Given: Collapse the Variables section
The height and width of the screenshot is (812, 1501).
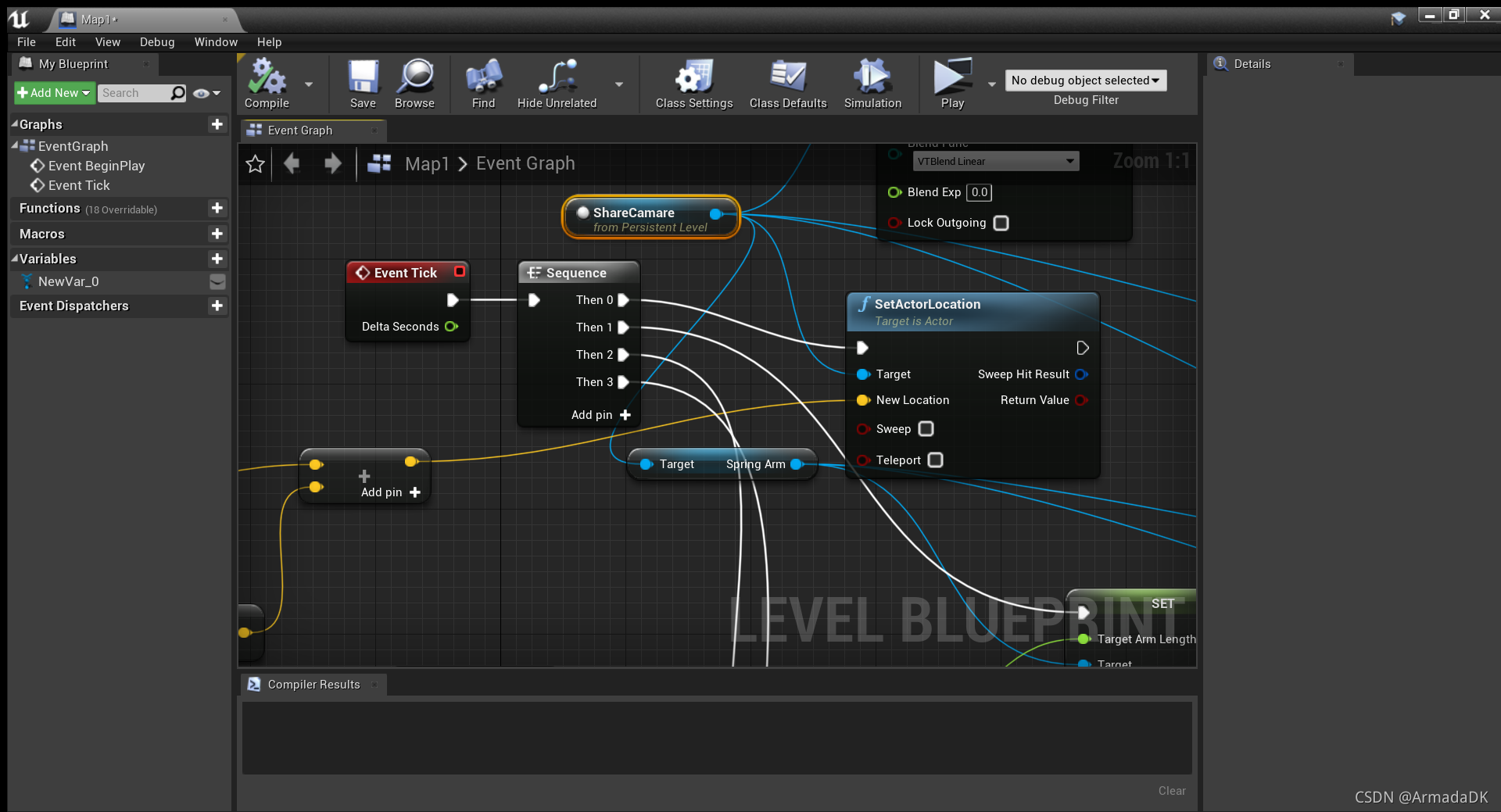Looking at the screenshot, I should point(14,258).
